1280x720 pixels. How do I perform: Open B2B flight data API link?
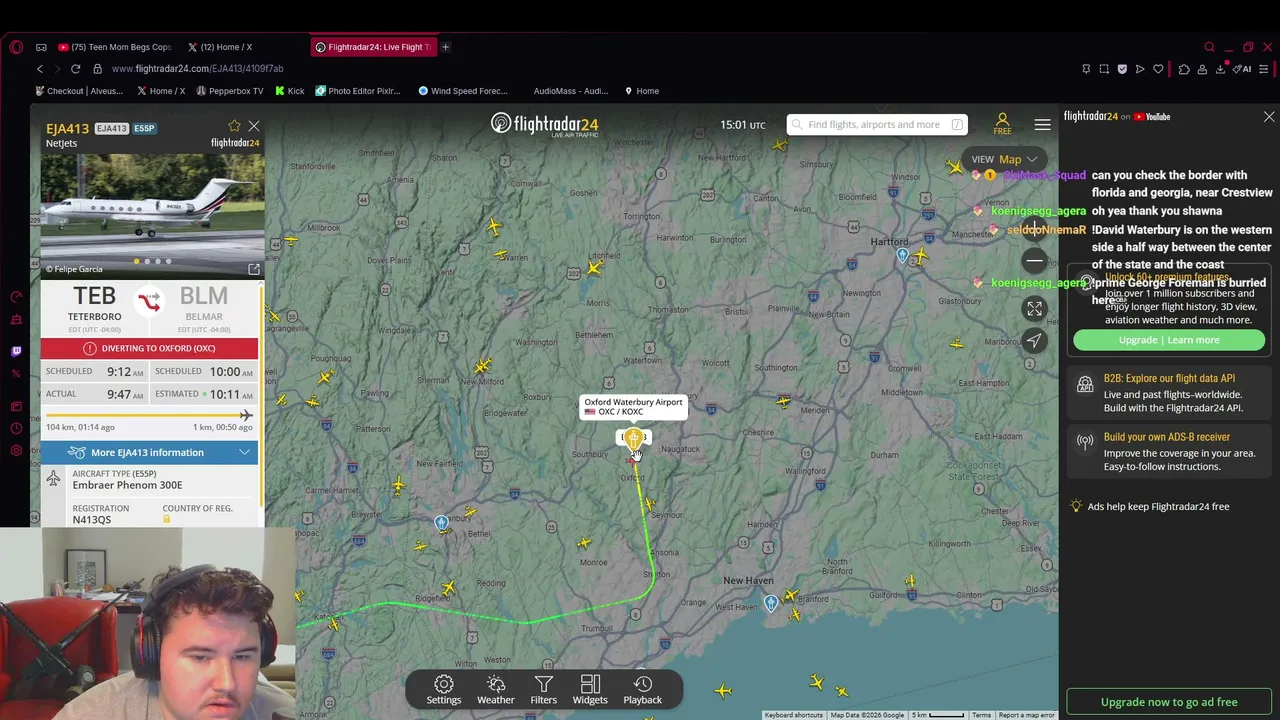coord(1169,393)
